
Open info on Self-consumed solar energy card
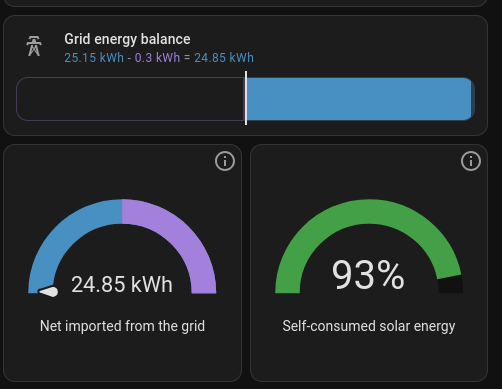pyautogui.click(x=471, y=161)
